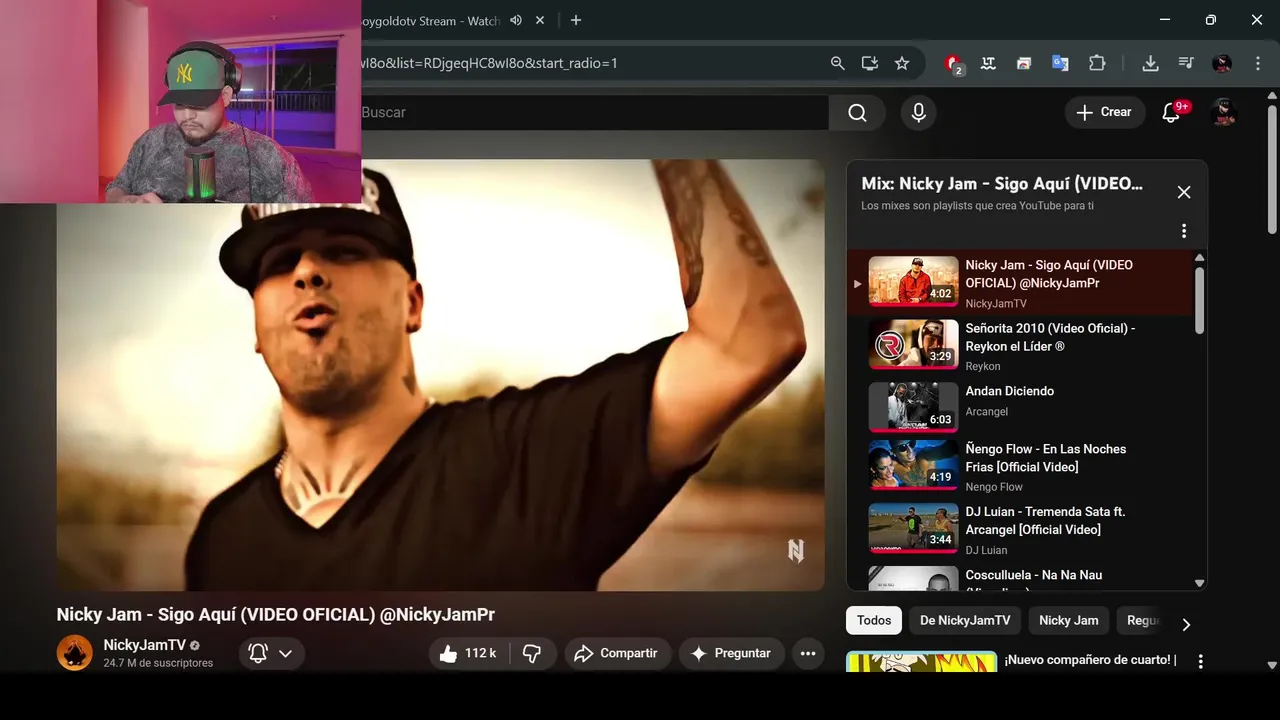Click the YouTube search magnifier button
Screen dimensions: 1280x720
(857, 113)
